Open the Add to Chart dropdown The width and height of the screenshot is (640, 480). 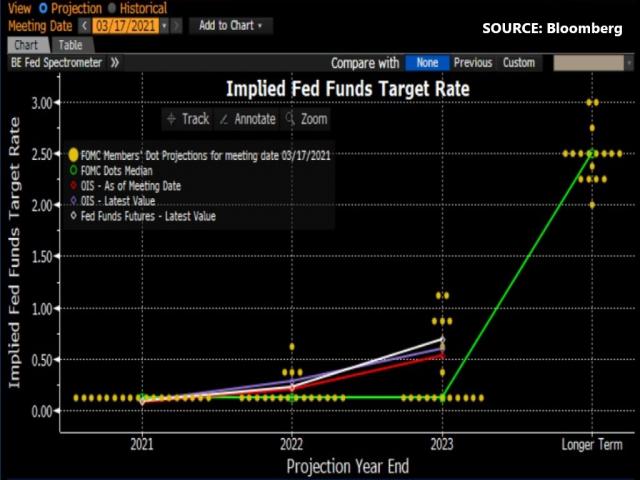(231, 25)
